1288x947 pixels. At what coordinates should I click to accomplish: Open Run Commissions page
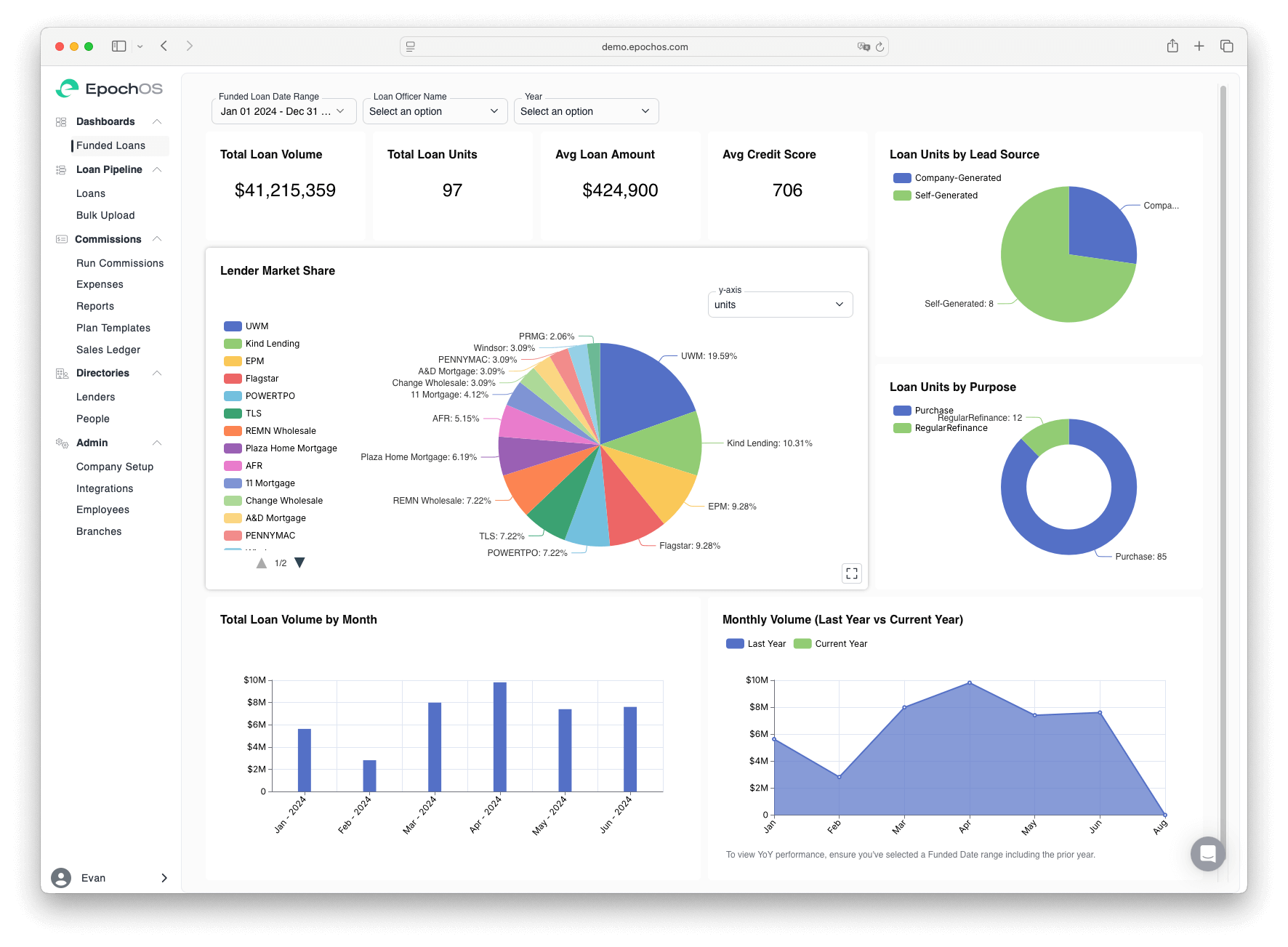pos(120,263)
